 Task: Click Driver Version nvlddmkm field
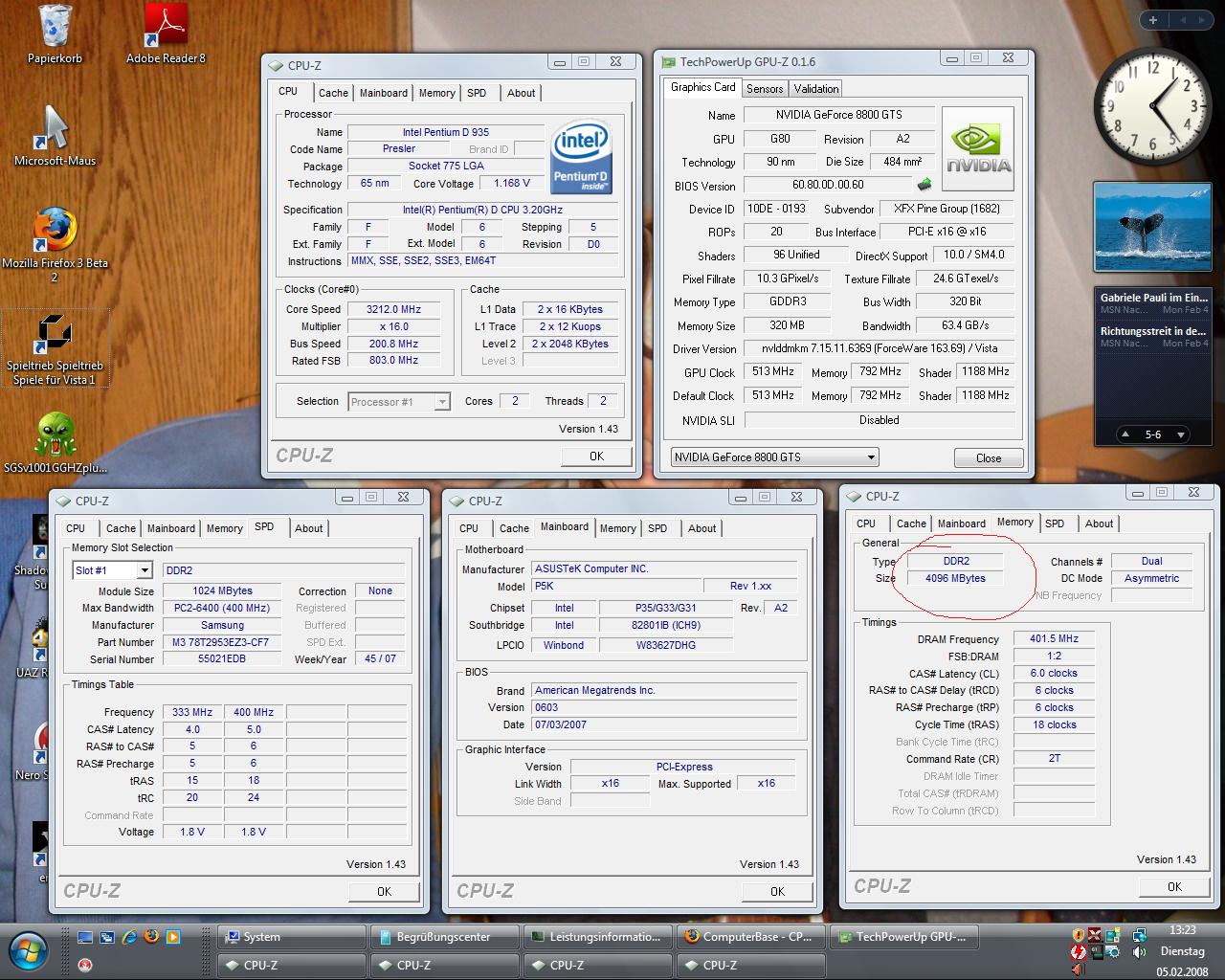pos(879,349)
